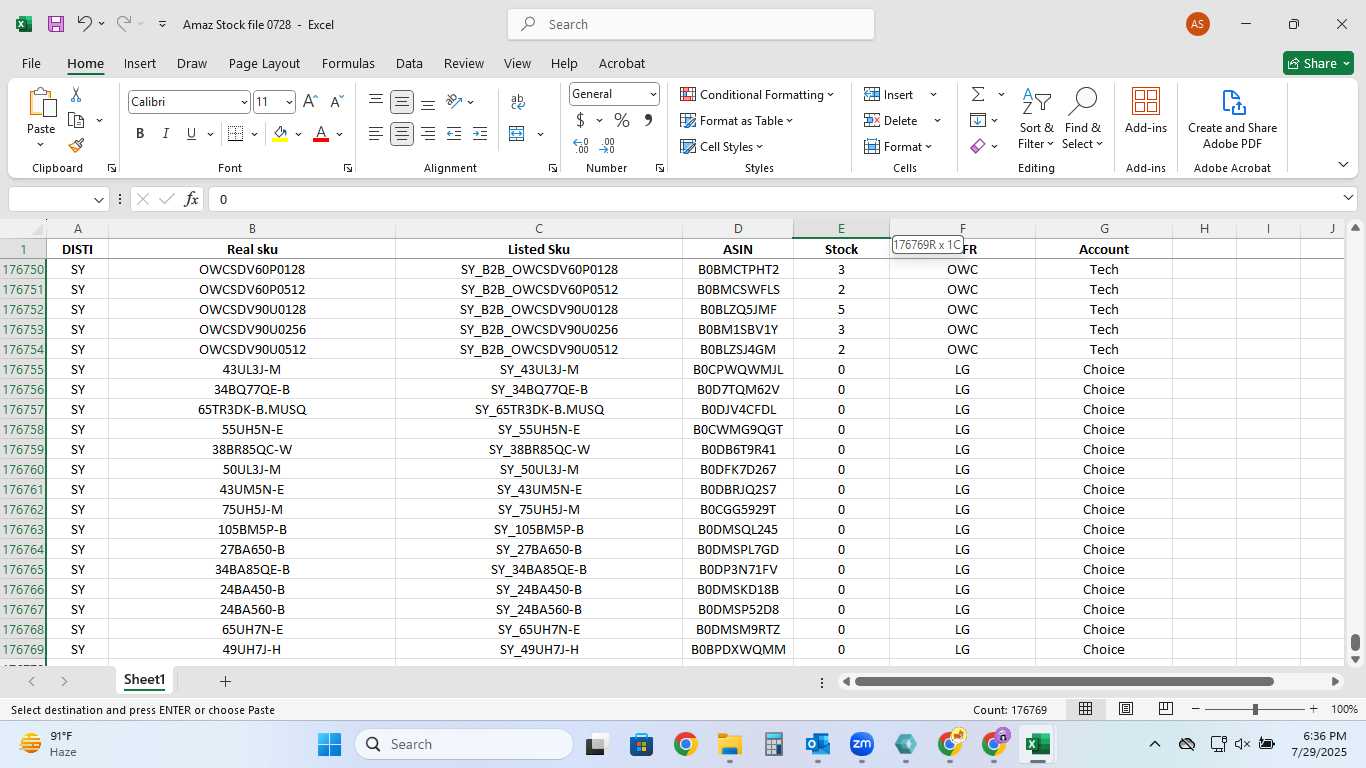Toggle Underline formatting
Screen dimensions: 1366x768
pyautogui.click(x=191, y=134)
